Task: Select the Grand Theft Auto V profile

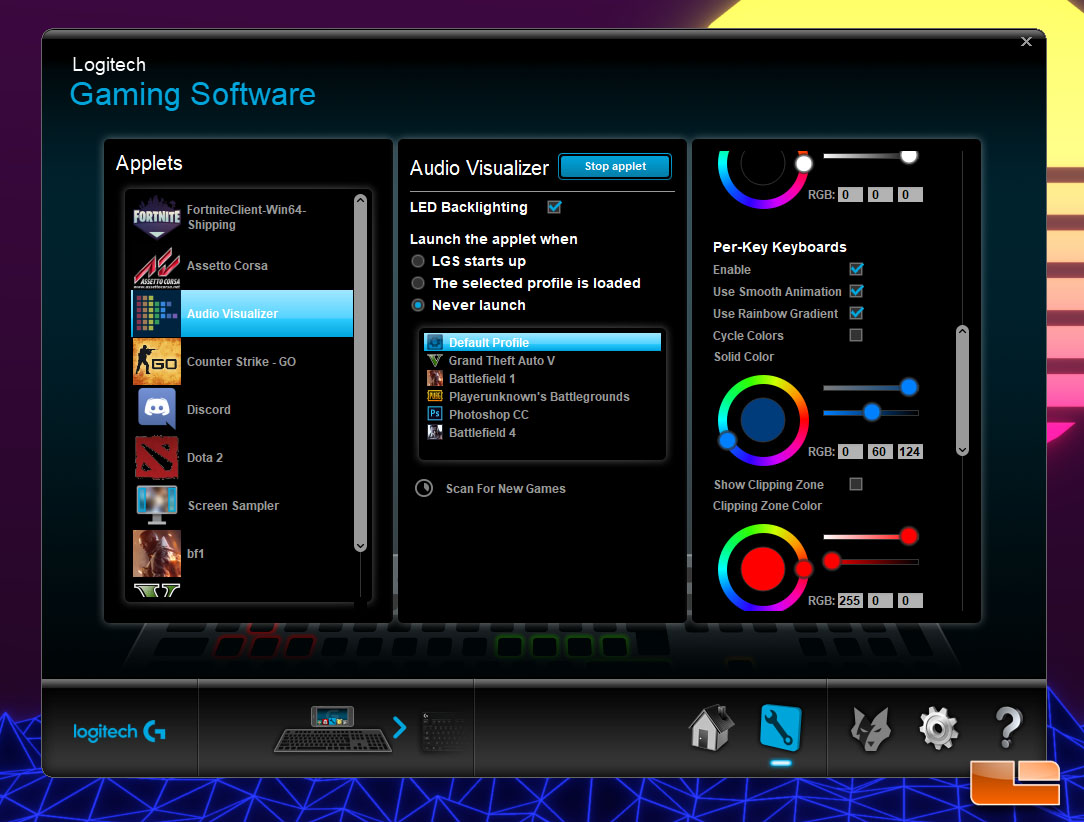Action: [x=543, y=360]
